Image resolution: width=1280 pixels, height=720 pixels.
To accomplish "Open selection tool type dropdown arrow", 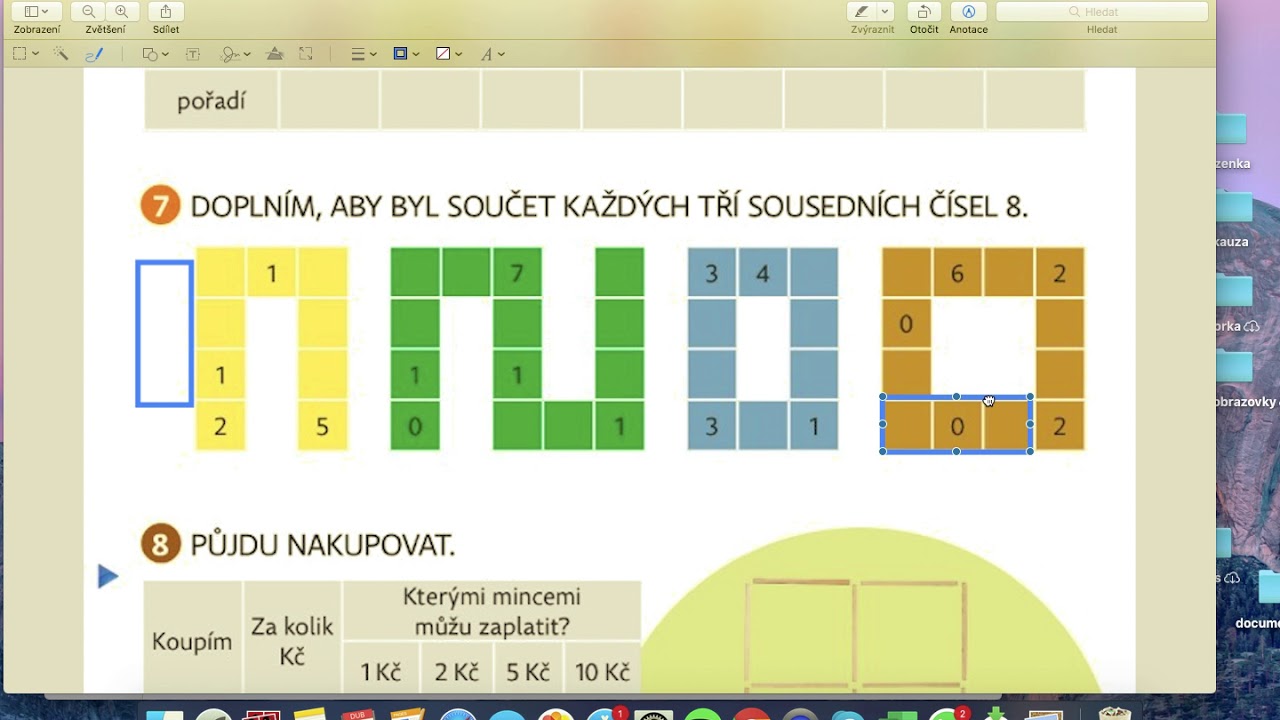I will (x=35, y=54).
